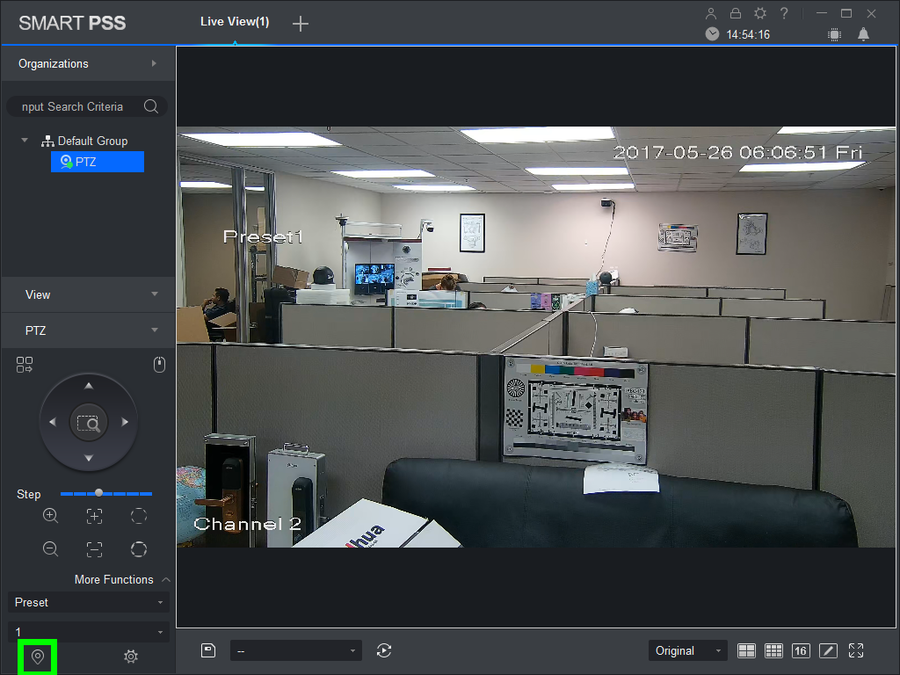The height and width of the screenshot is (675, 900).
Task: Click the SMART PSS logo
Action: tap(72, 23)
